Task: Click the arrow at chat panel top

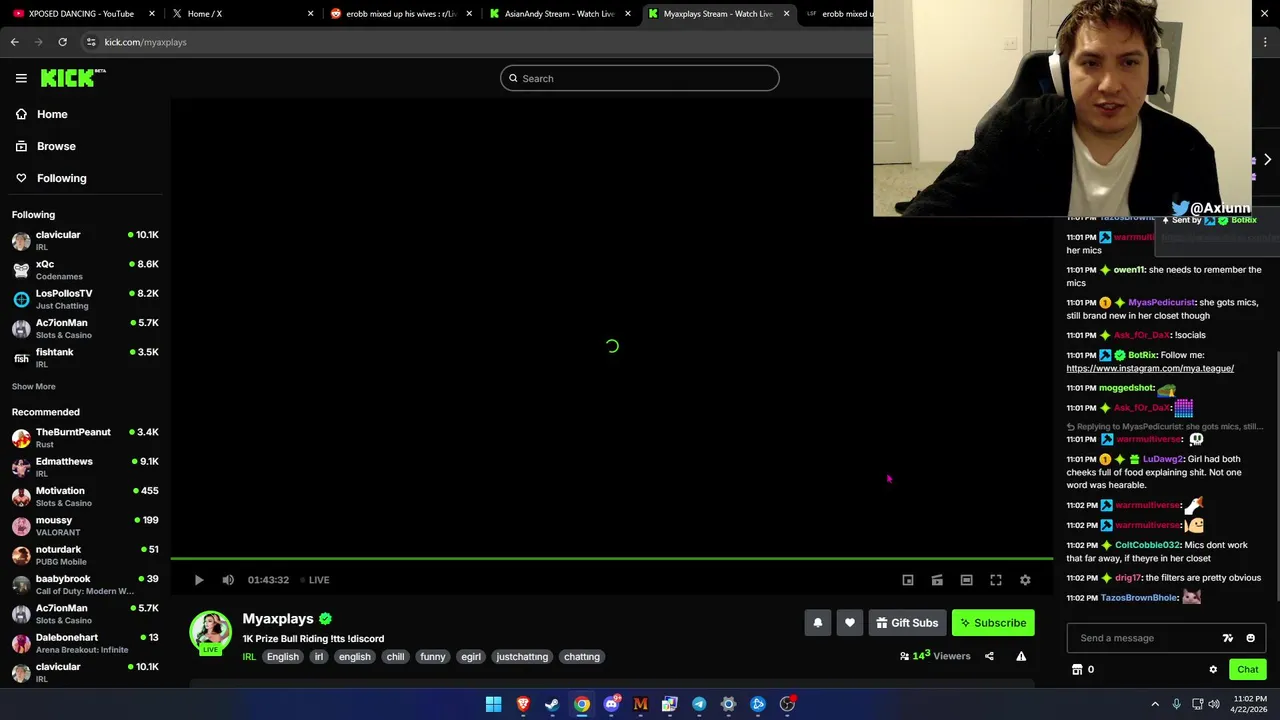Action: click(x=1267, y=160)
